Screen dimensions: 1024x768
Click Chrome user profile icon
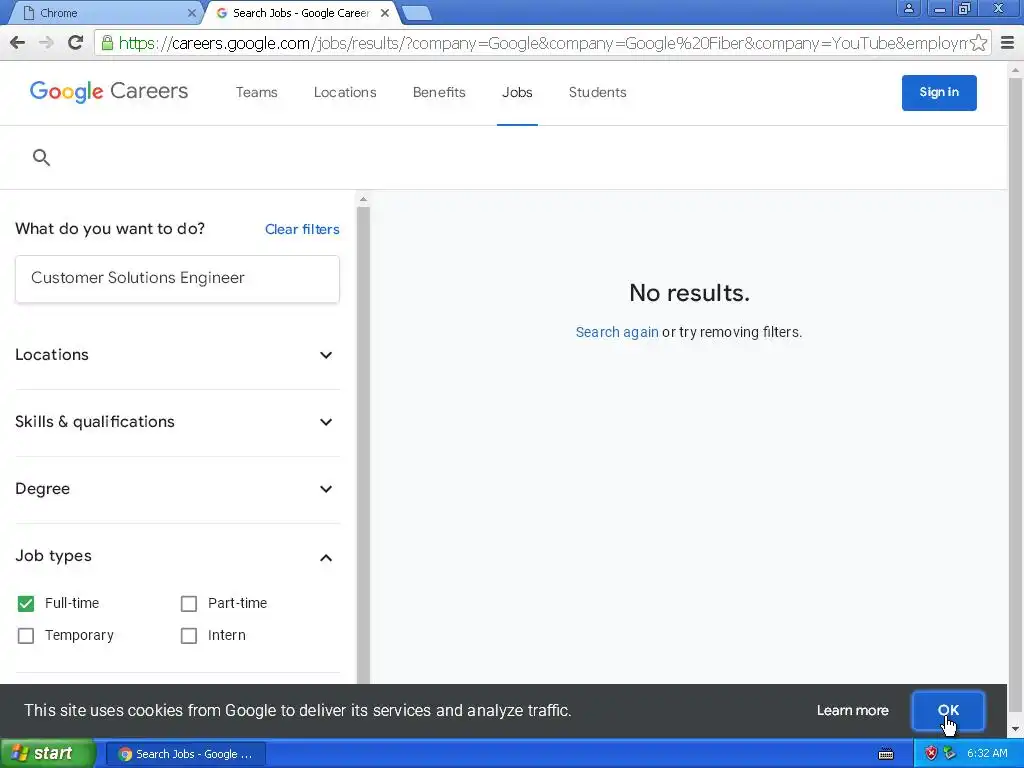tap(908, 8)
